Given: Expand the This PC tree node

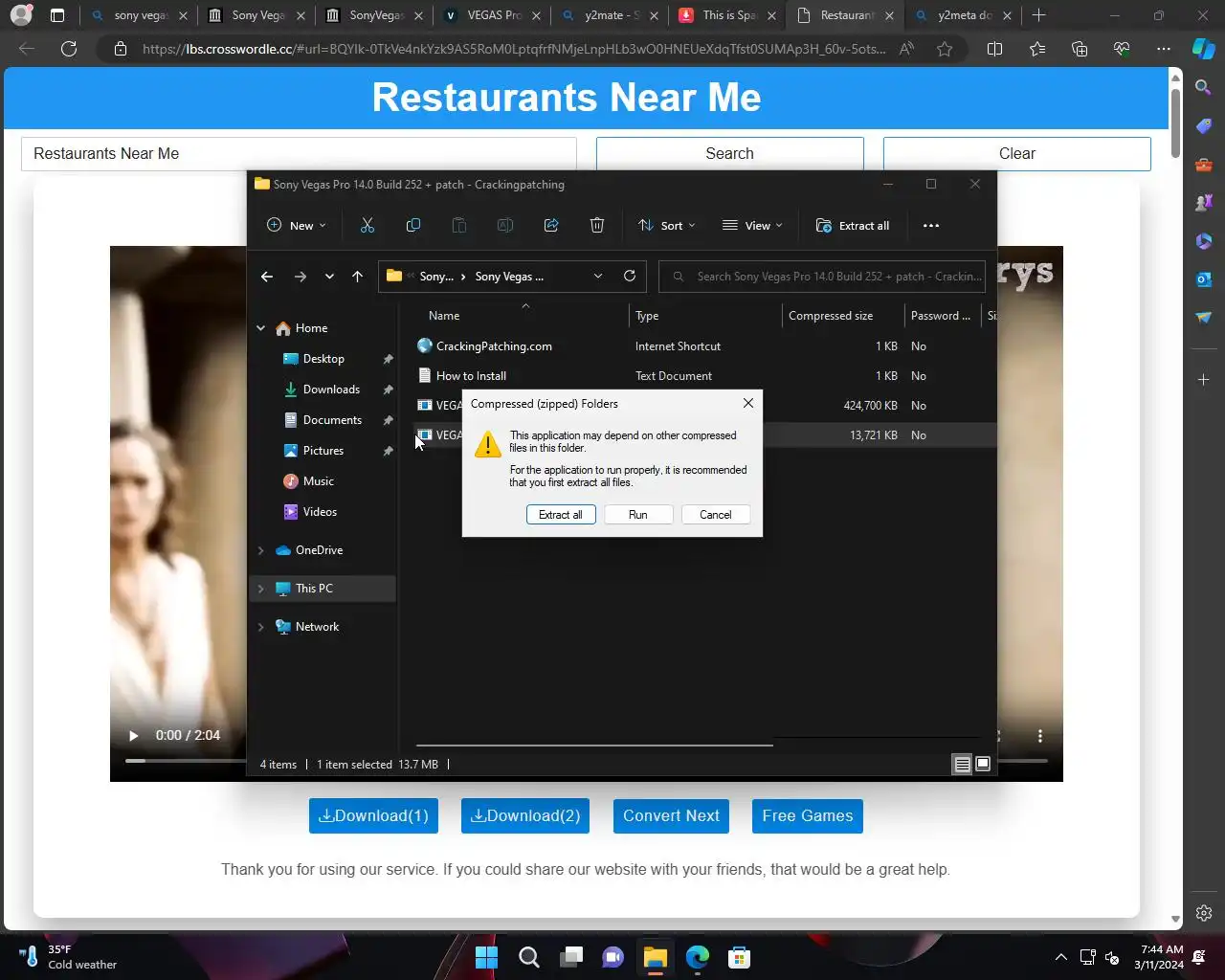Looking at the screenshot, I should point(260,589).
